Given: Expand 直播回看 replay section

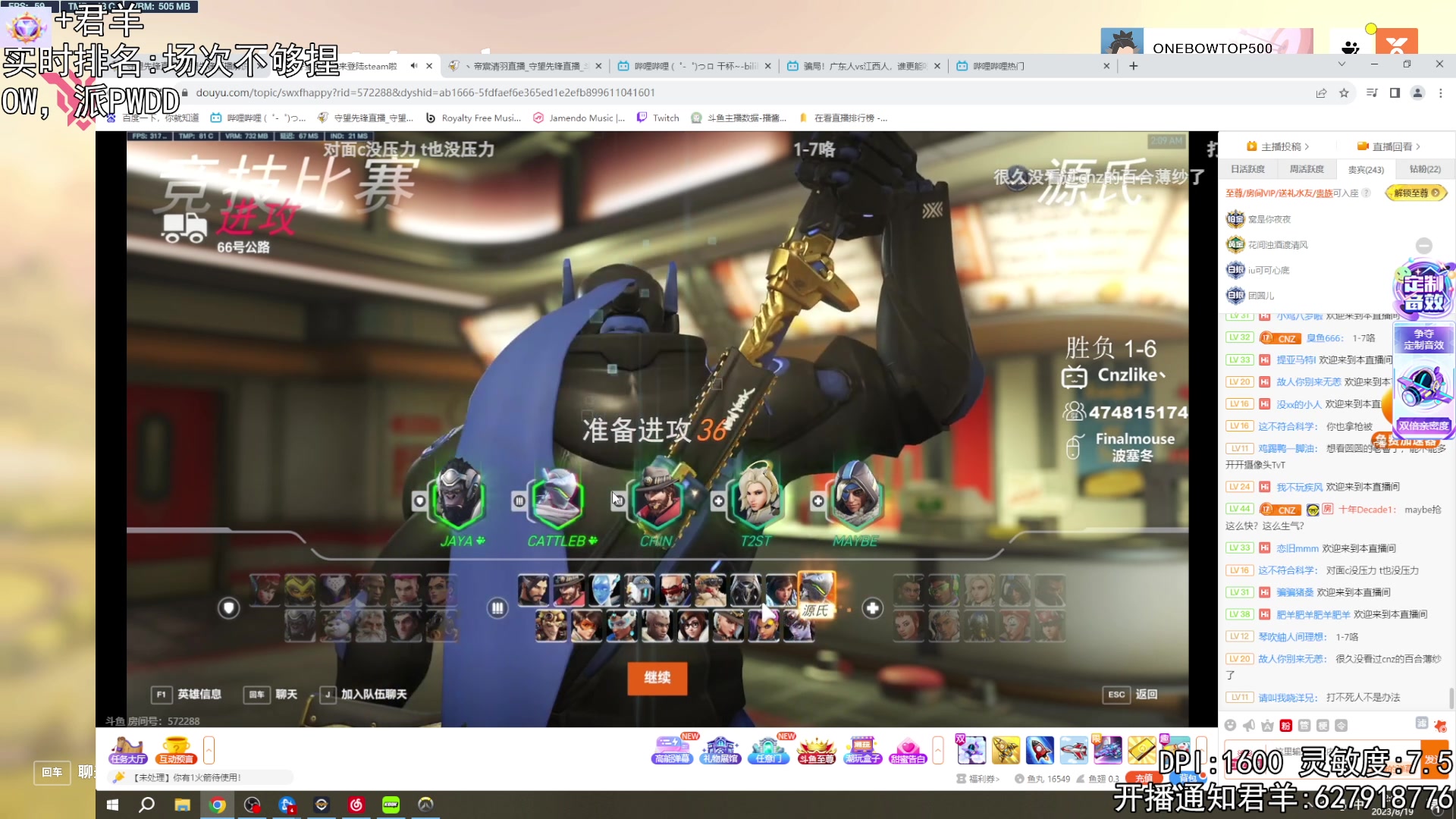Looking at the screenshot, I should point(1389,146).
